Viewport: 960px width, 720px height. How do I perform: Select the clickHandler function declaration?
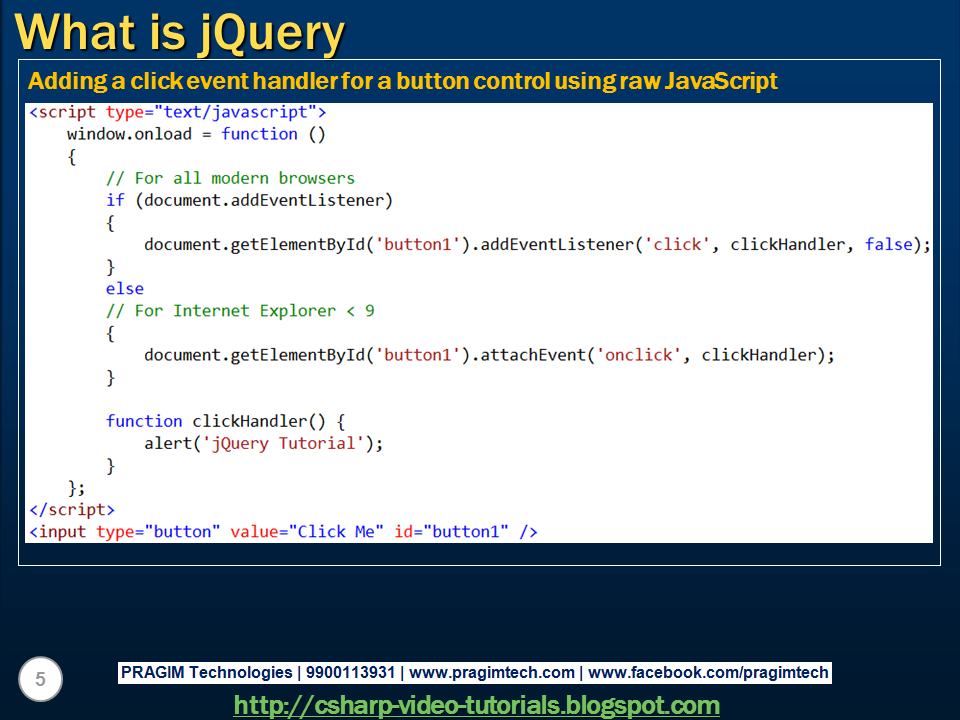coord(225,420)
